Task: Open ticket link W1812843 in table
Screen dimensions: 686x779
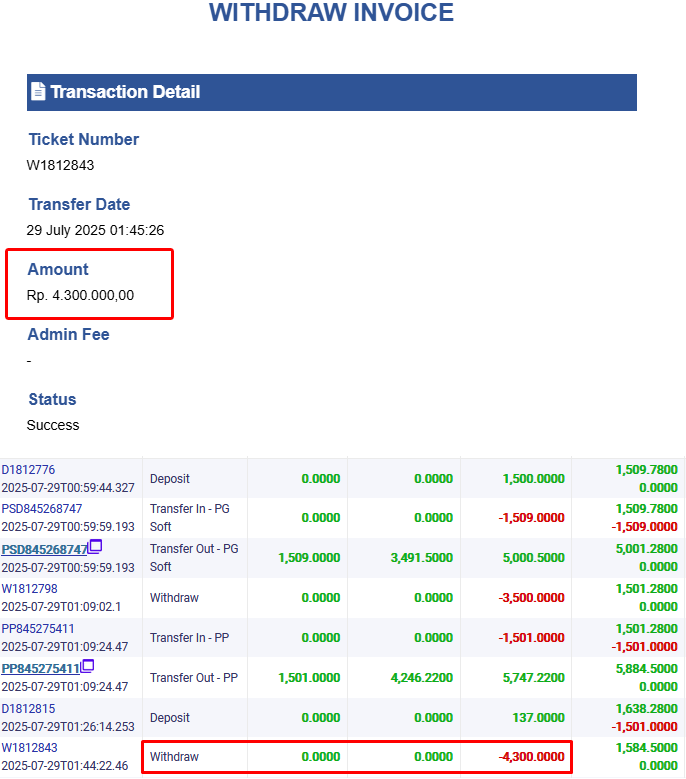Action: [x=30, y=748]
